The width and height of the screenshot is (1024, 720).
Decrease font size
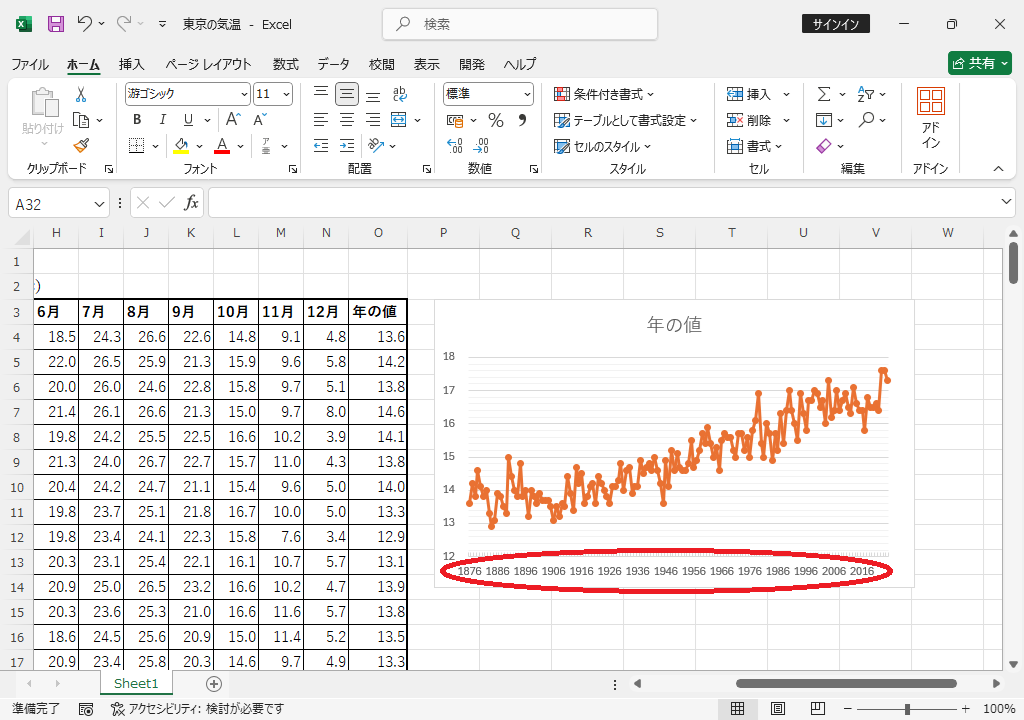[260, 120]
